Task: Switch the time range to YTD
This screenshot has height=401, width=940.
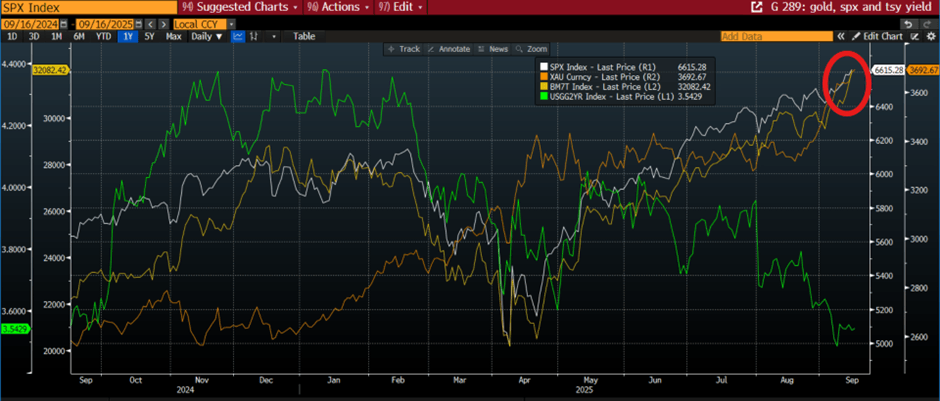Action: point(101,36)
